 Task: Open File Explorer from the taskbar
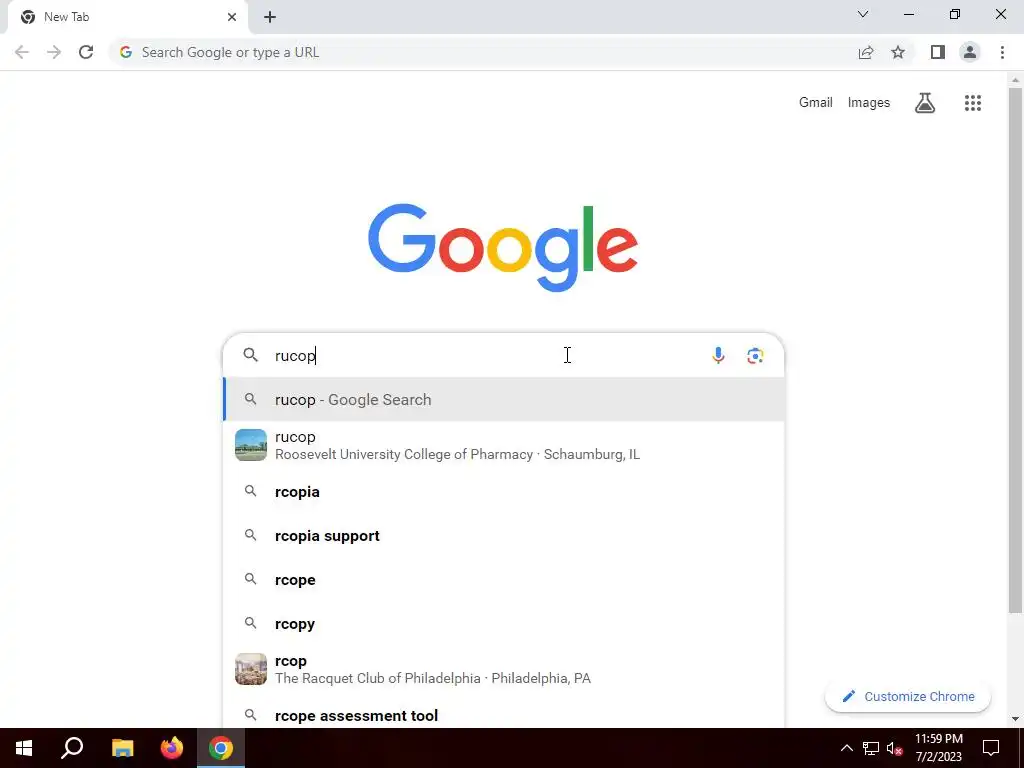122,748
